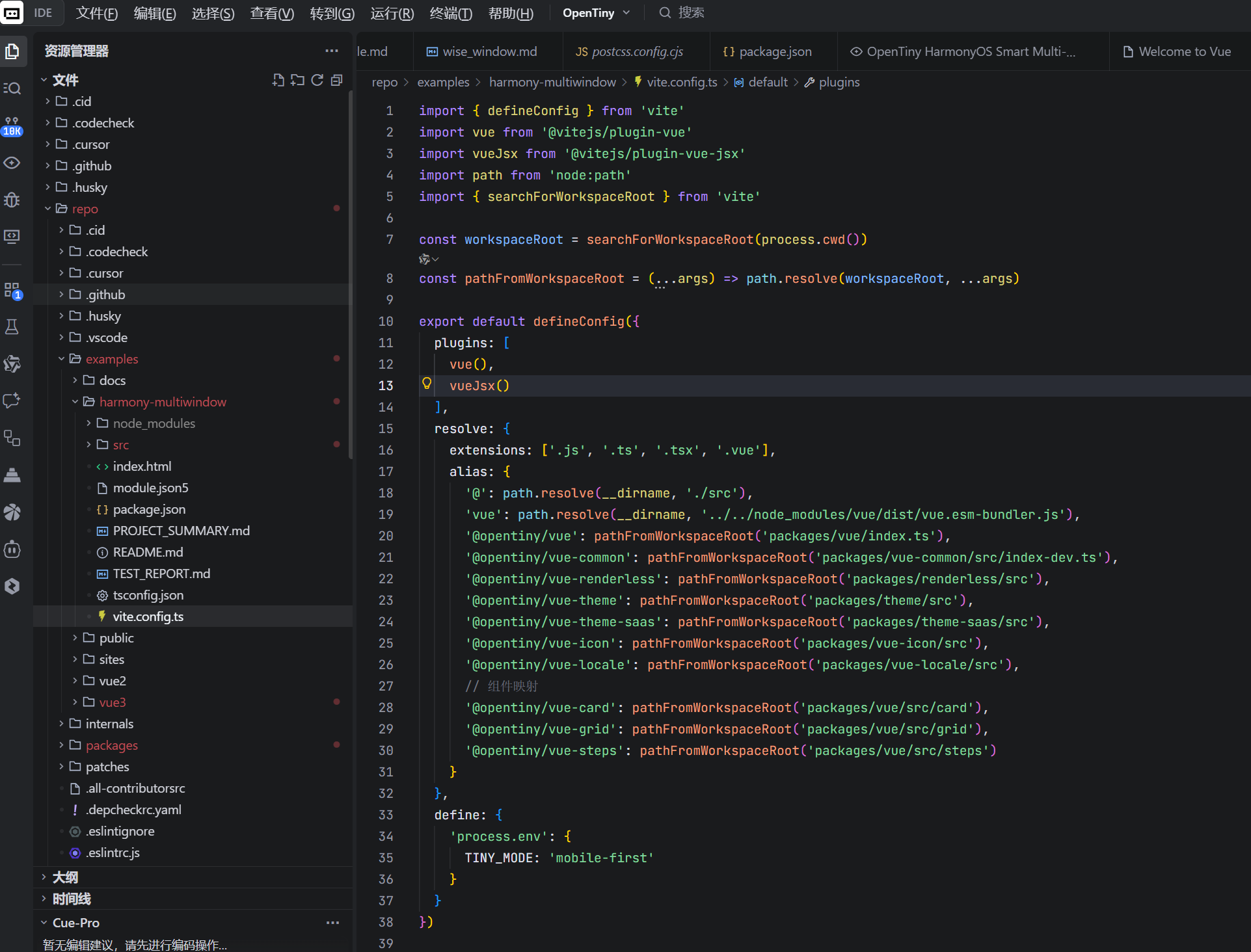Click the new file icon in the files header
1251x952 pixels.
tap(278, 80)
